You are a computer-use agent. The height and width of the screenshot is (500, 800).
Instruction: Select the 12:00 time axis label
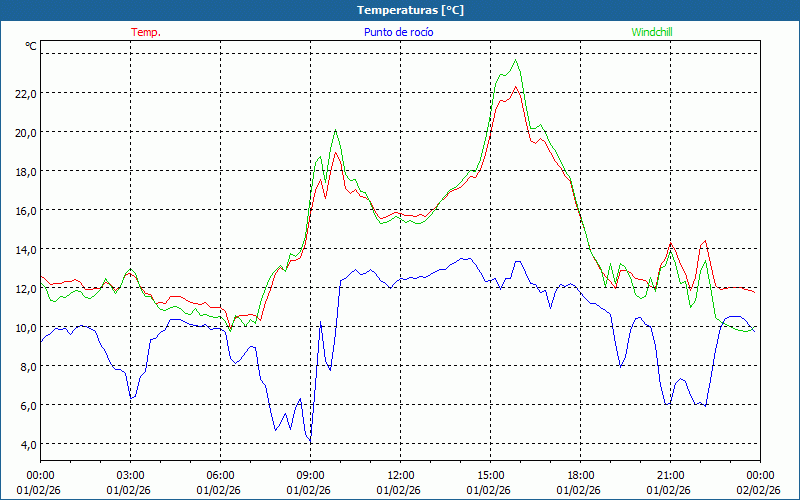tap(400, 475)
